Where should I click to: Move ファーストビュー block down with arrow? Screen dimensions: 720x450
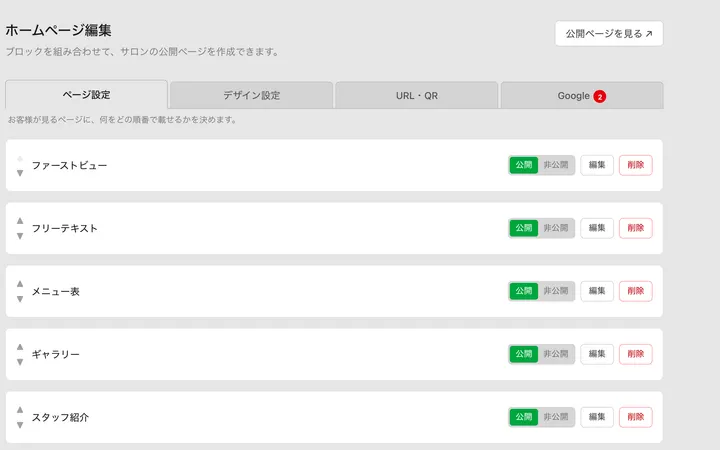click(x=20, y=173)
